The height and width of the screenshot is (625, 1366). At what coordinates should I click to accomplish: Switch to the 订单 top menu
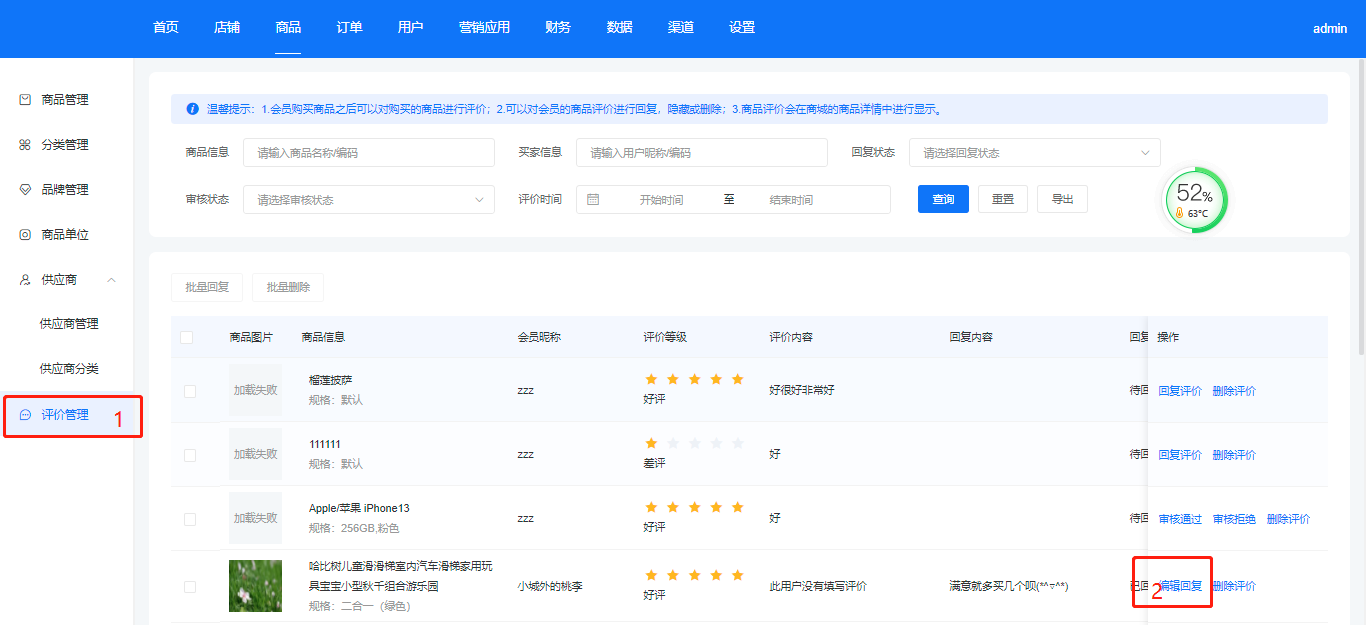click(x=349, y=28)
